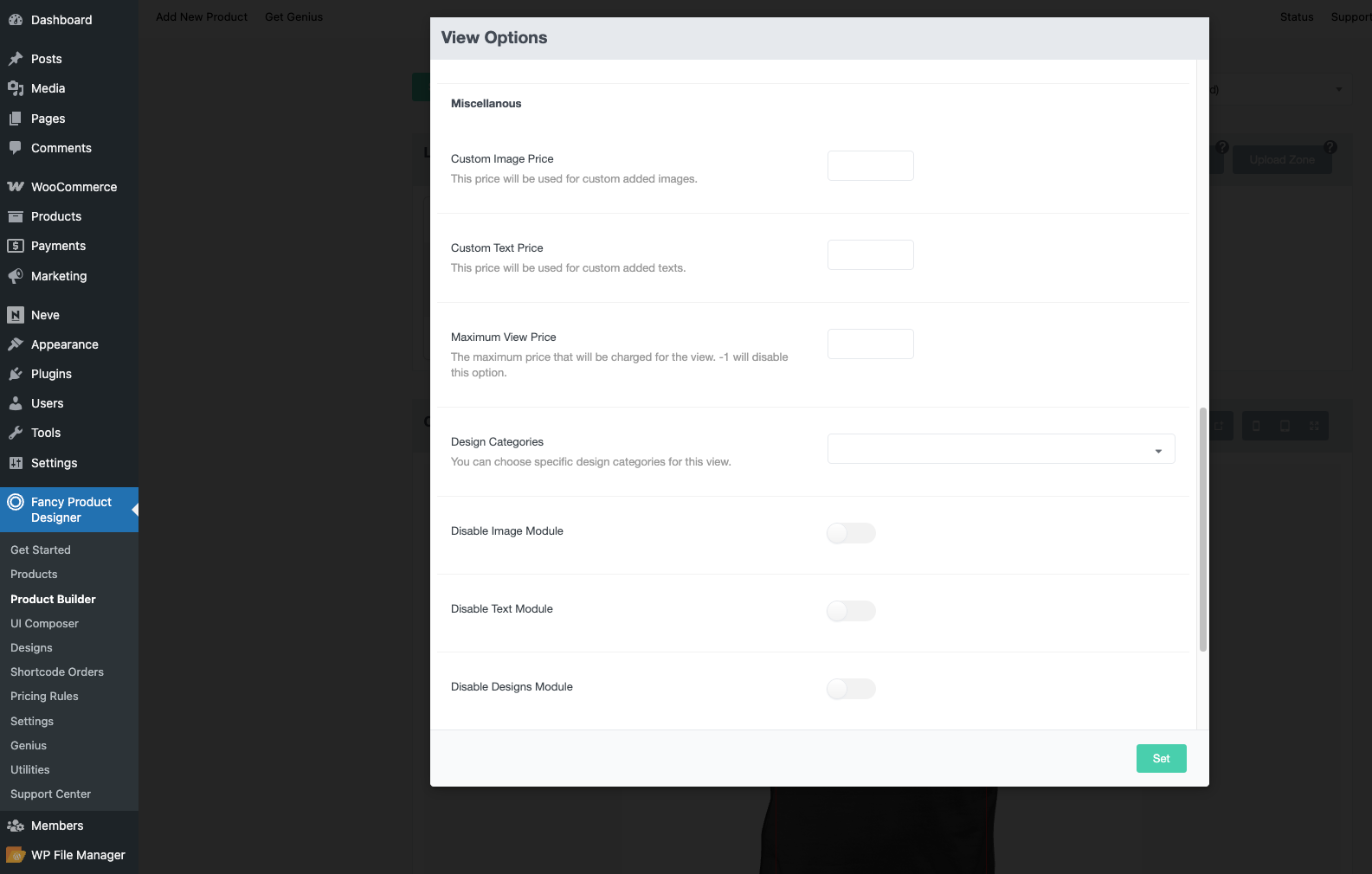Open Fancy Product Designer Settings submenu item
Image resolution: width=1372 pixels, height=874 pixels.
[x=32, y=721]
